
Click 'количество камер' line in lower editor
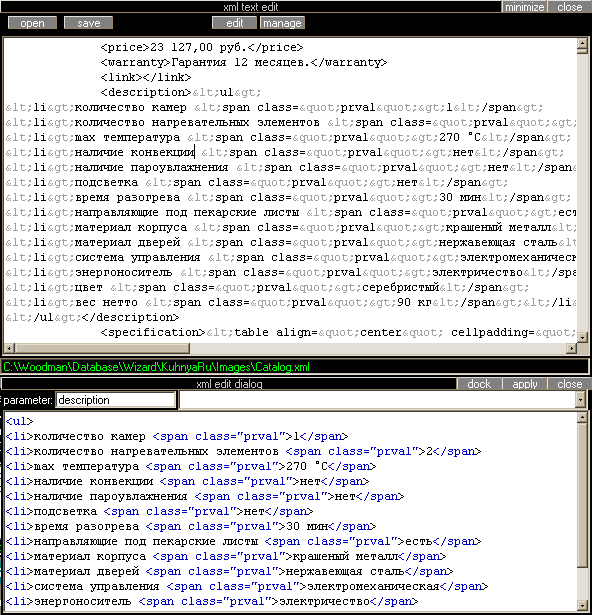pos(177,437)
